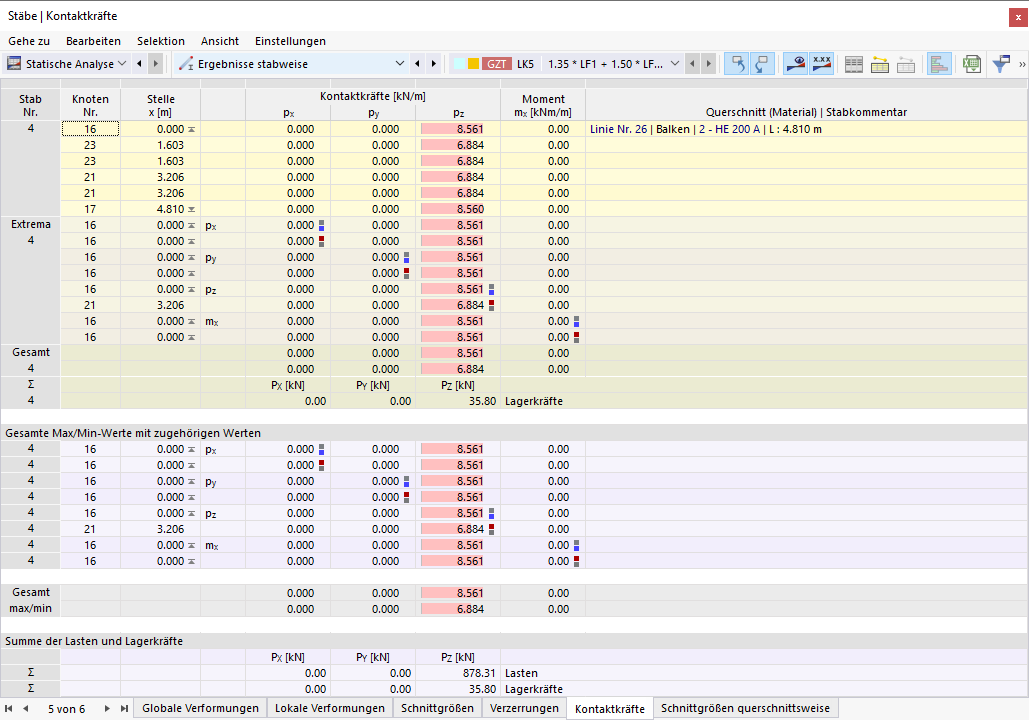Click the Moment mx column header
Image resolution: width=1029 pixels, height=720 pixels.
point(543,105)
